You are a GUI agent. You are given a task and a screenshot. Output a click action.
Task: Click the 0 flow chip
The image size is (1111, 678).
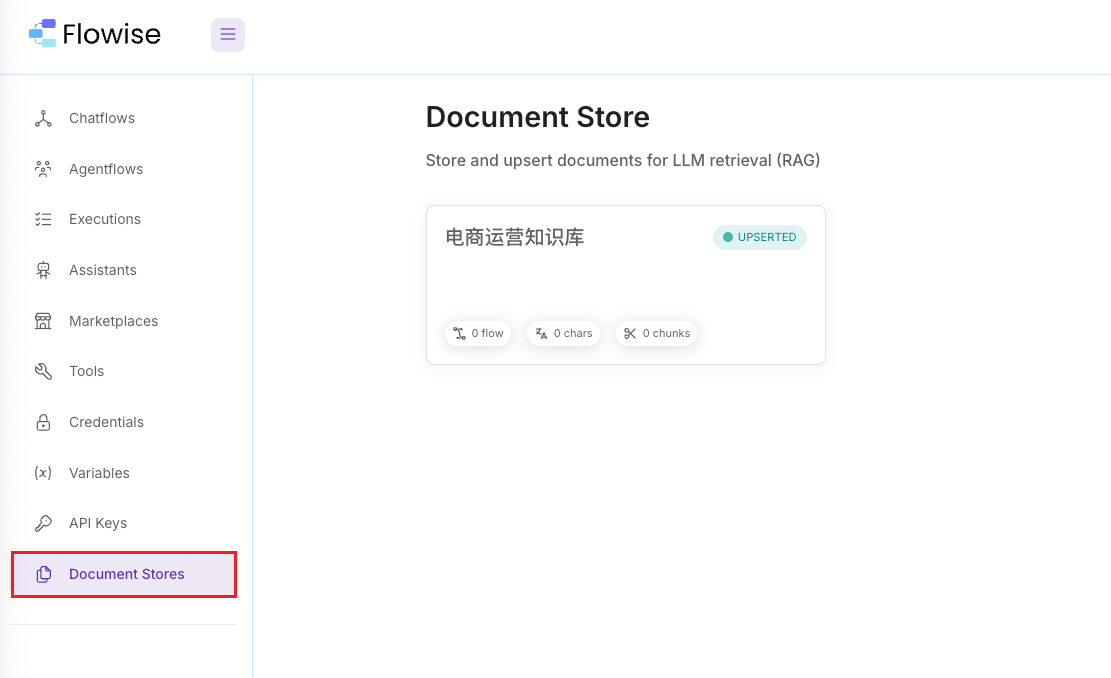pos(478,333)
